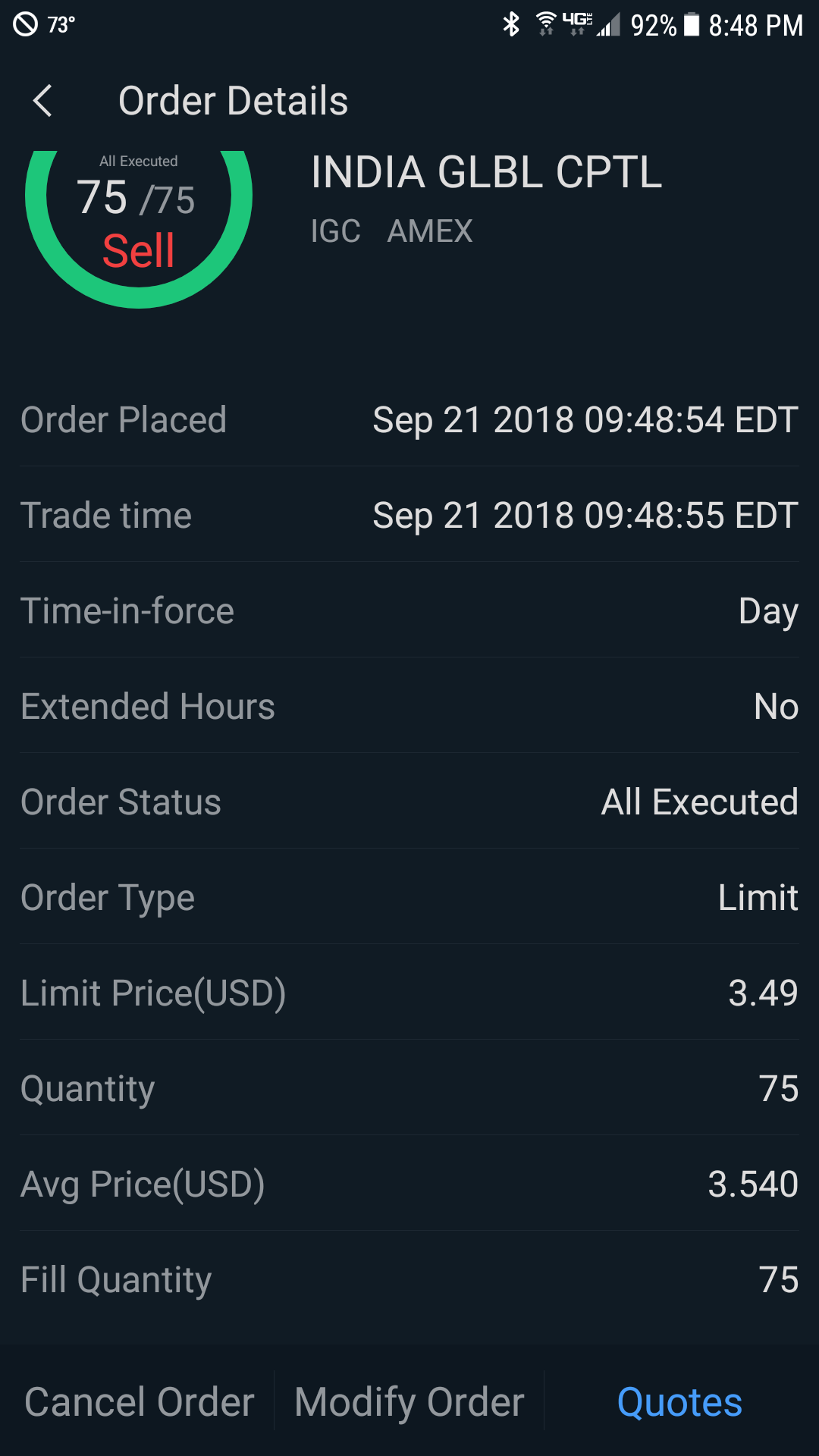Tap the Time-in-force Day value

pos(767,611)
